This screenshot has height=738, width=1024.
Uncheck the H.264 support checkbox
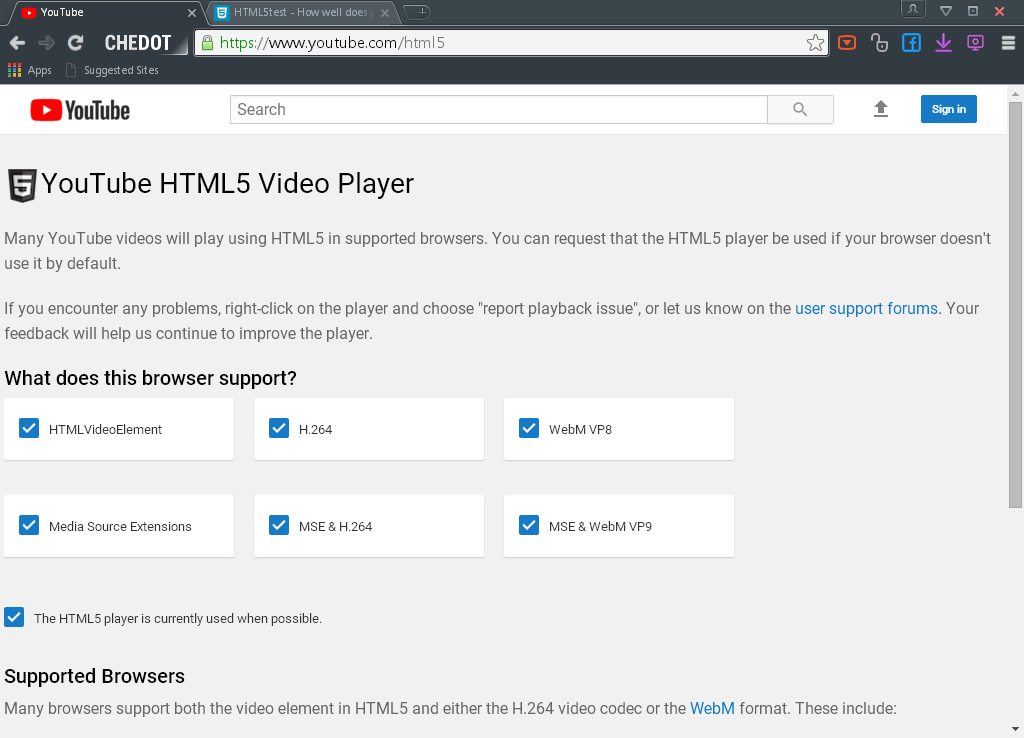point(279,427)
